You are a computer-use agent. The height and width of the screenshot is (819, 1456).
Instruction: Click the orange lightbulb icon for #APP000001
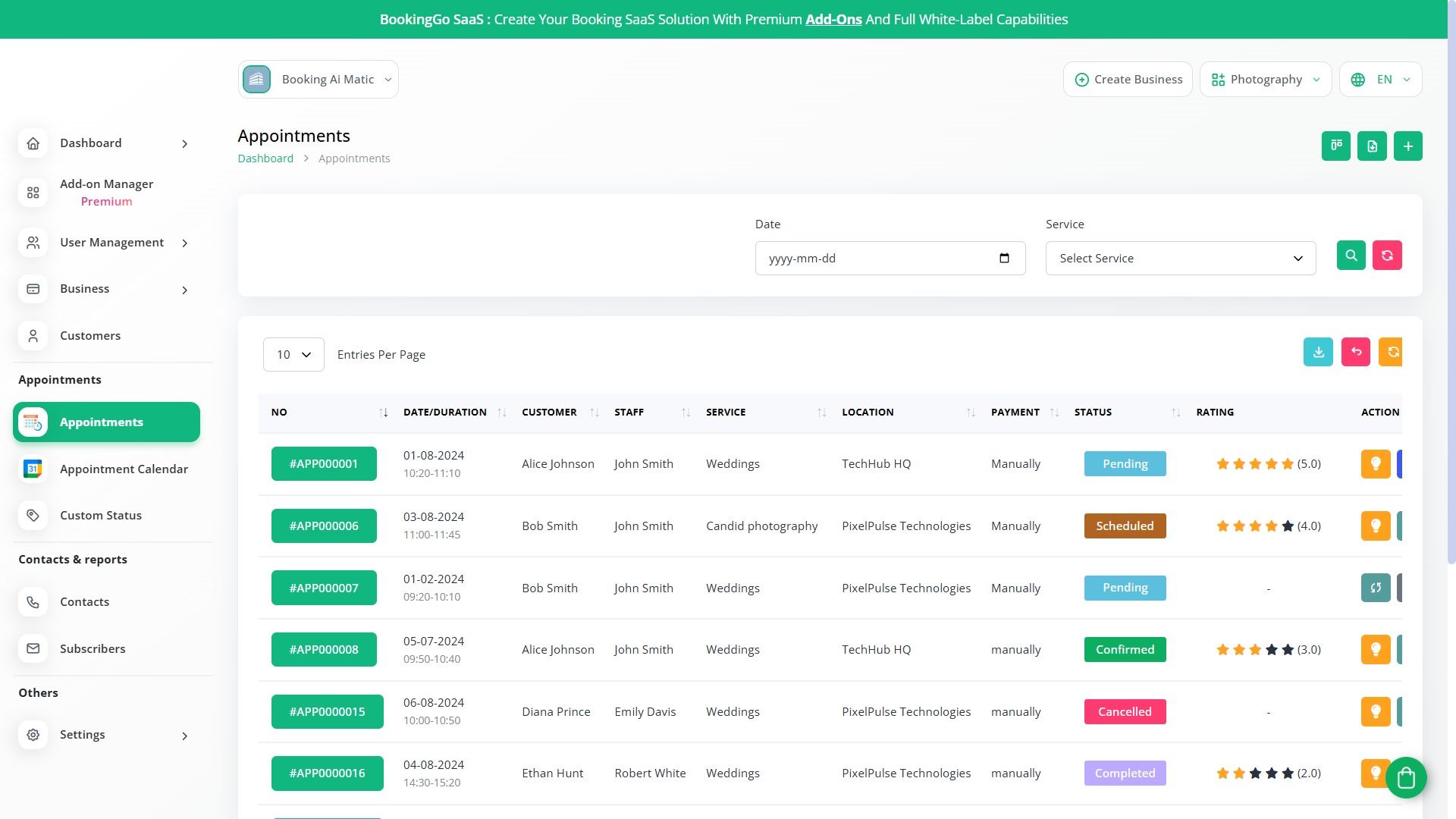click(1375, 464)
